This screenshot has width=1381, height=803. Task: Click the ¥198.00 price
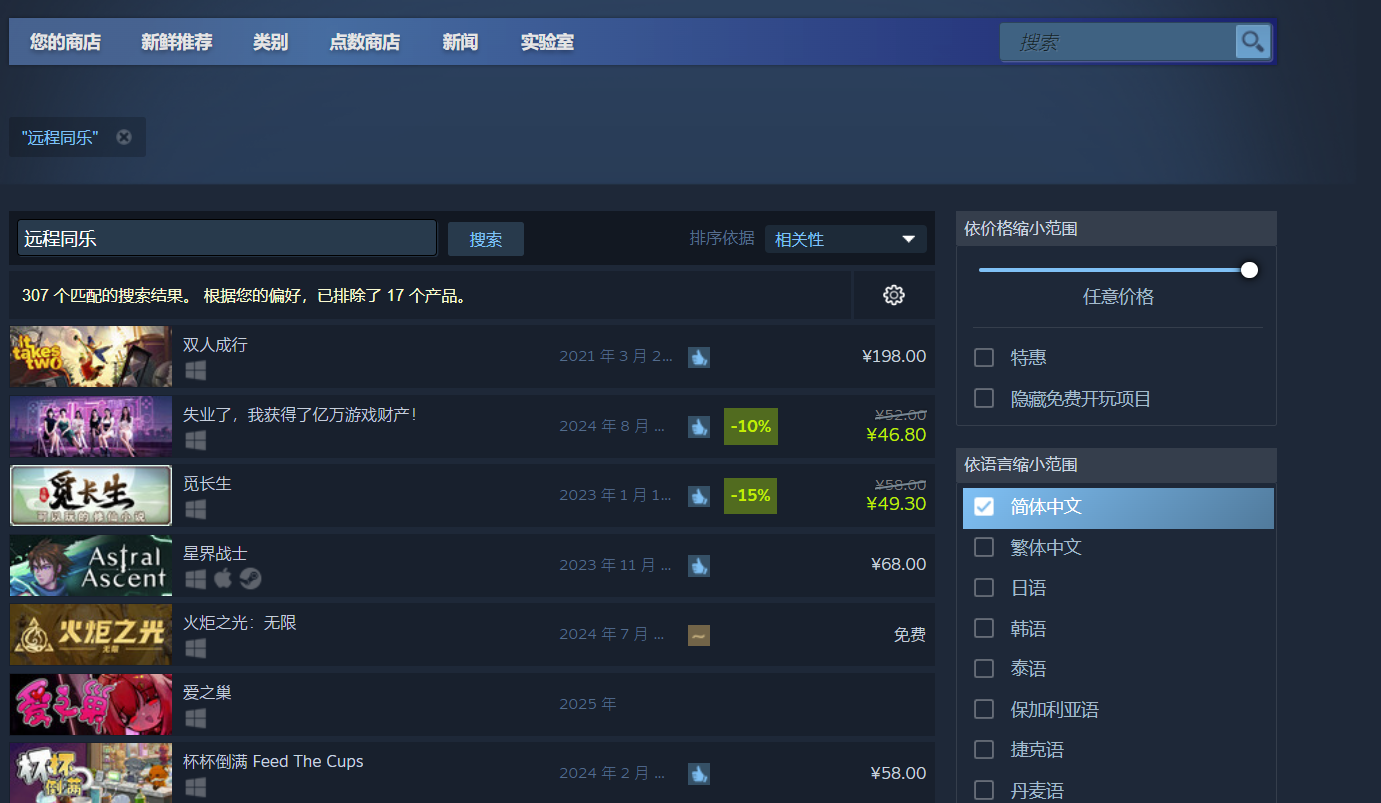coord(894,356)
